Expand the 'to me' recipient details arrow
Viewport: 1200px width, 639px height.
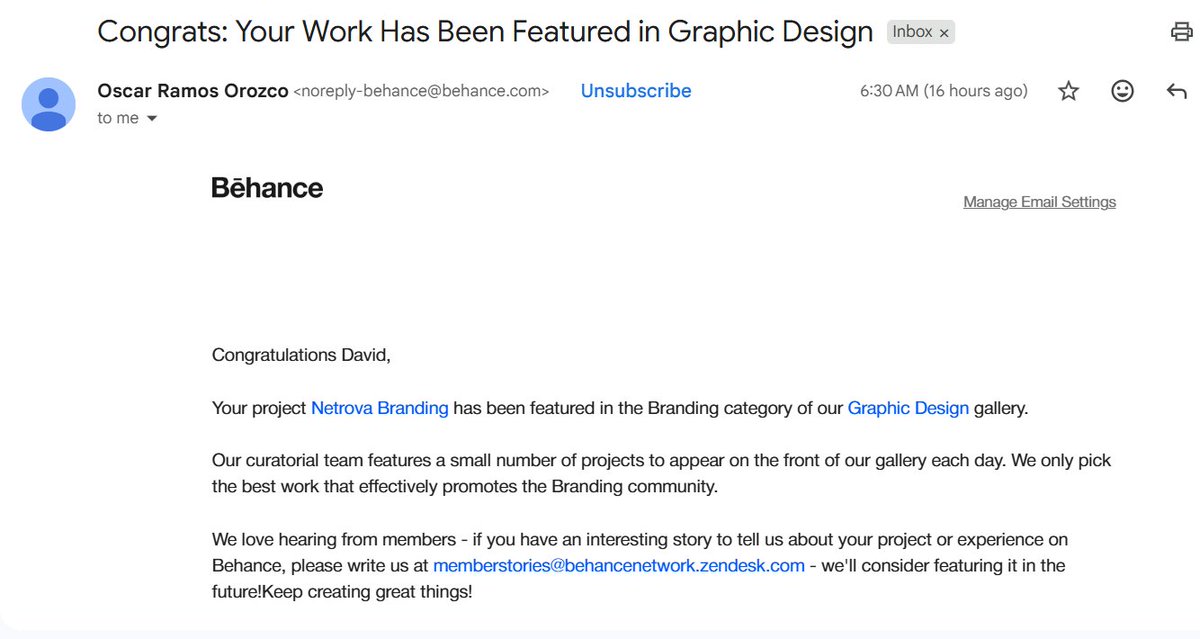coord(152,119)
